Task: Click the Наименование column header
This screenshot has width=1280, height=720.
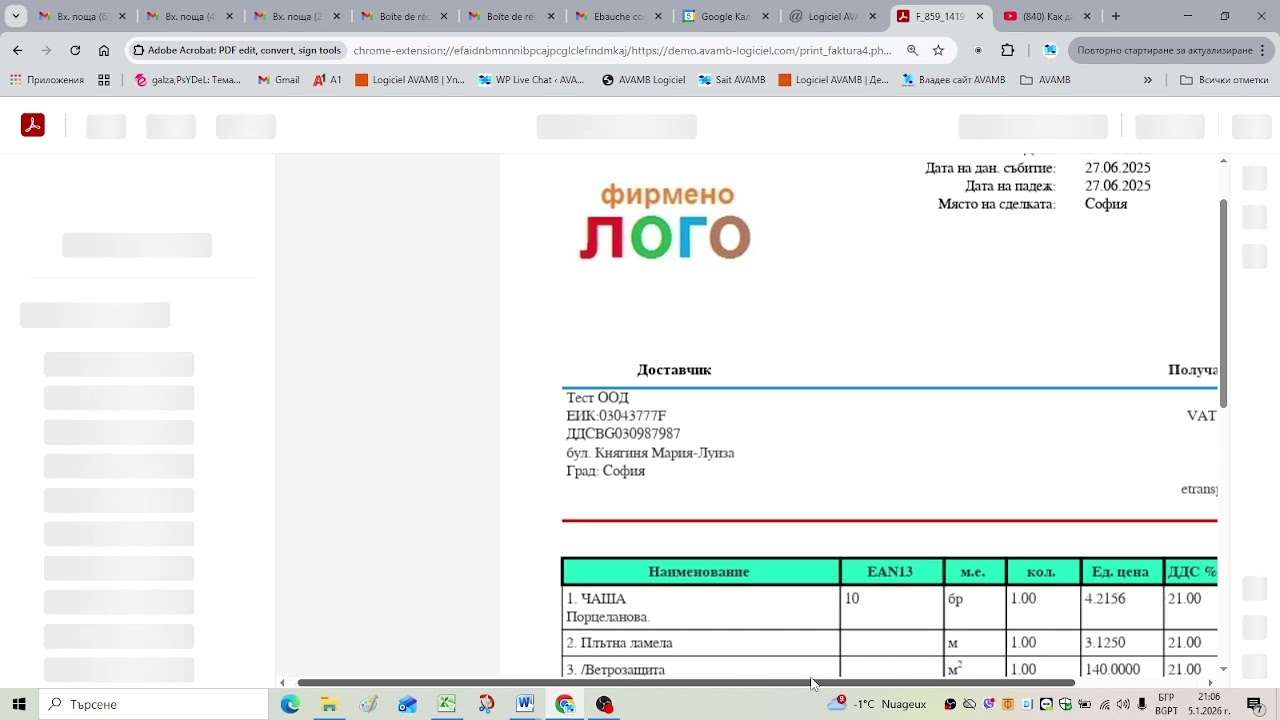Action: (x=699, y=572)
